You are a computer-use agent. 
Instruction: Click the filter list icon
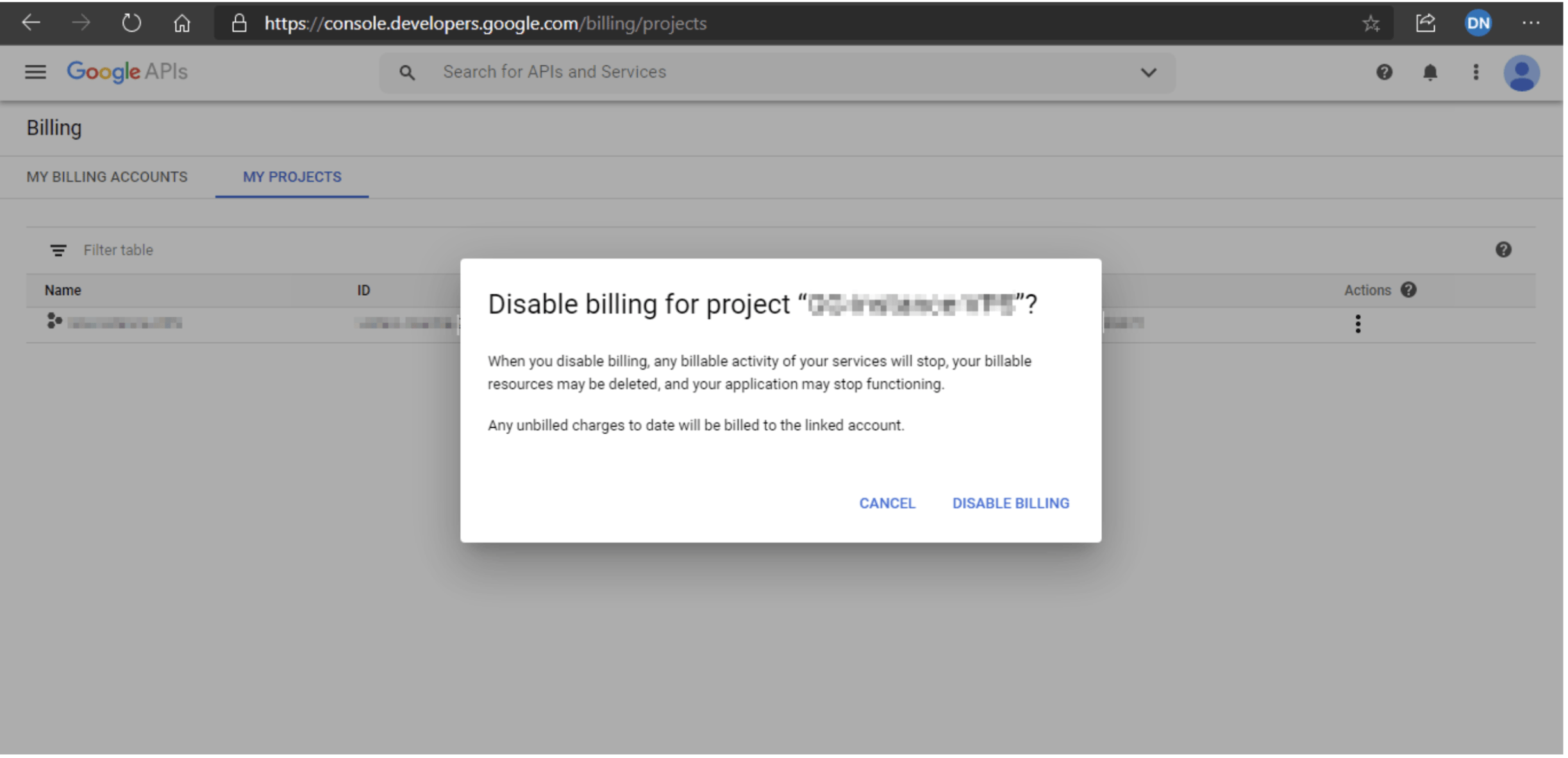58,250
